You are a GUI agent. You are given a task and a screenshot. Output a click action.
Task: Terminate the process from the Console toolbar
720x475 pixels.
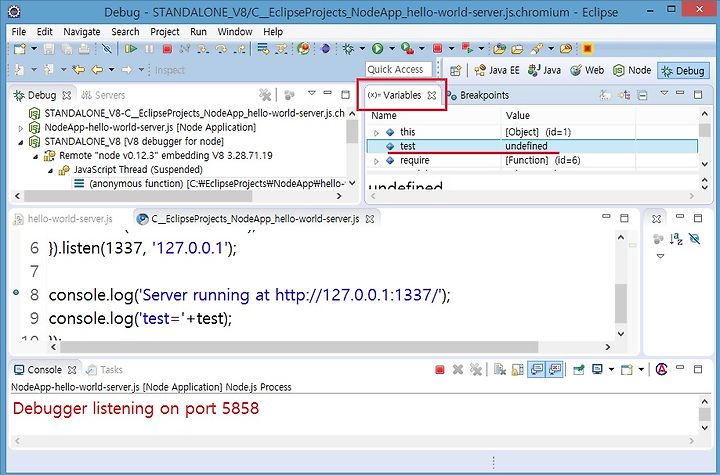(x=439, y=370)
